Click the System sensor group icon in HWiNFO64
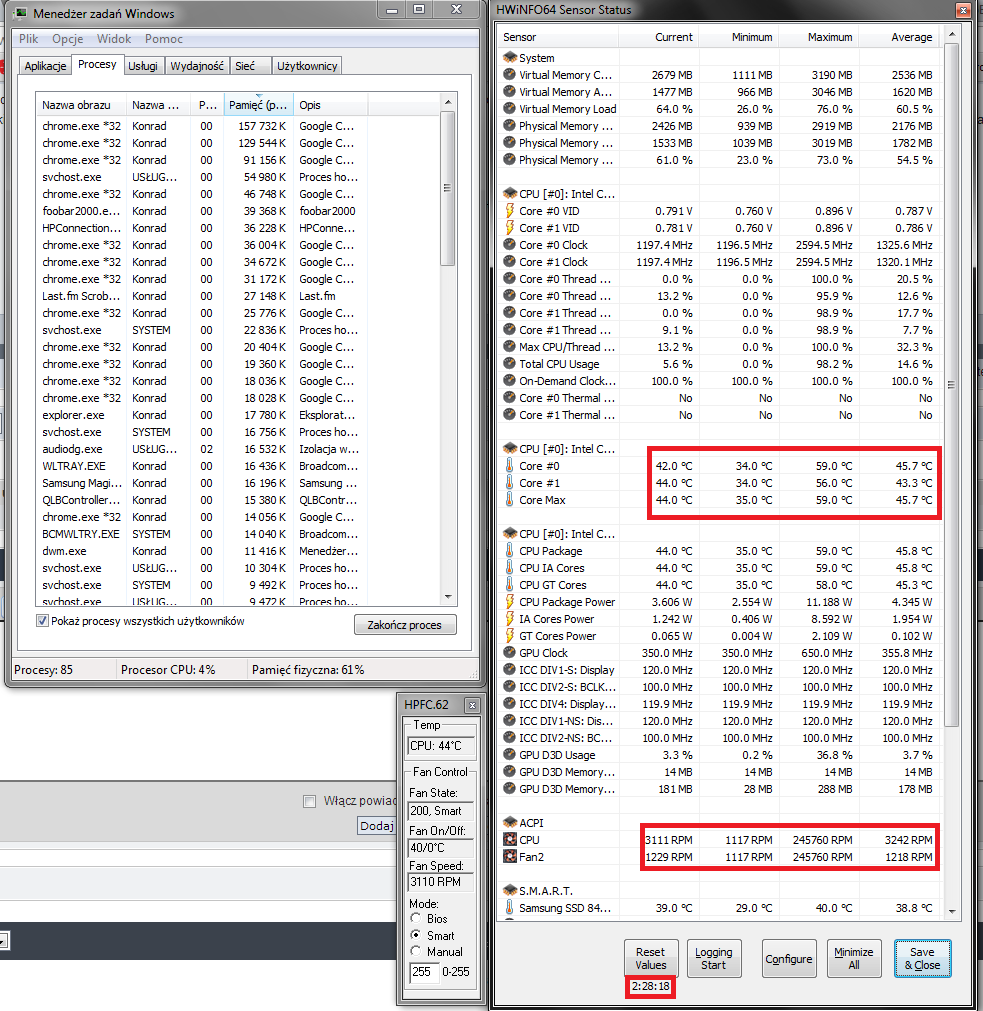The height and width of the screenshot is (1011, 983). (x=510, y=58)
